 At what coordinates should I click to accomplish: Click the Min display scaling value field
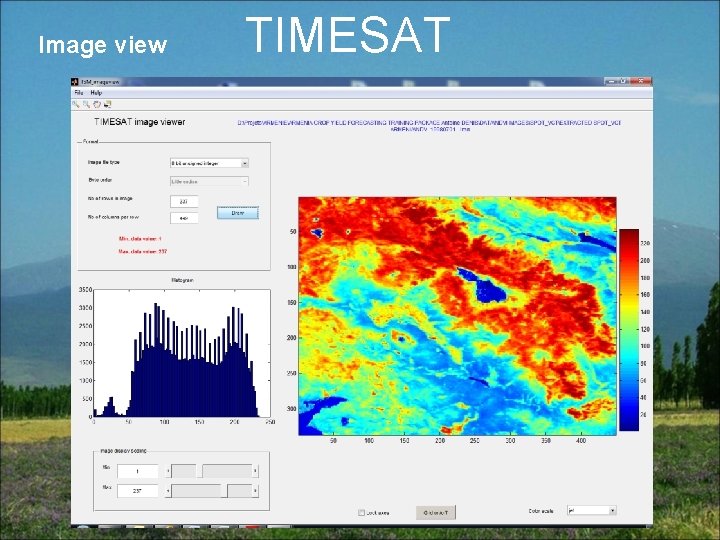coord(138,471)
